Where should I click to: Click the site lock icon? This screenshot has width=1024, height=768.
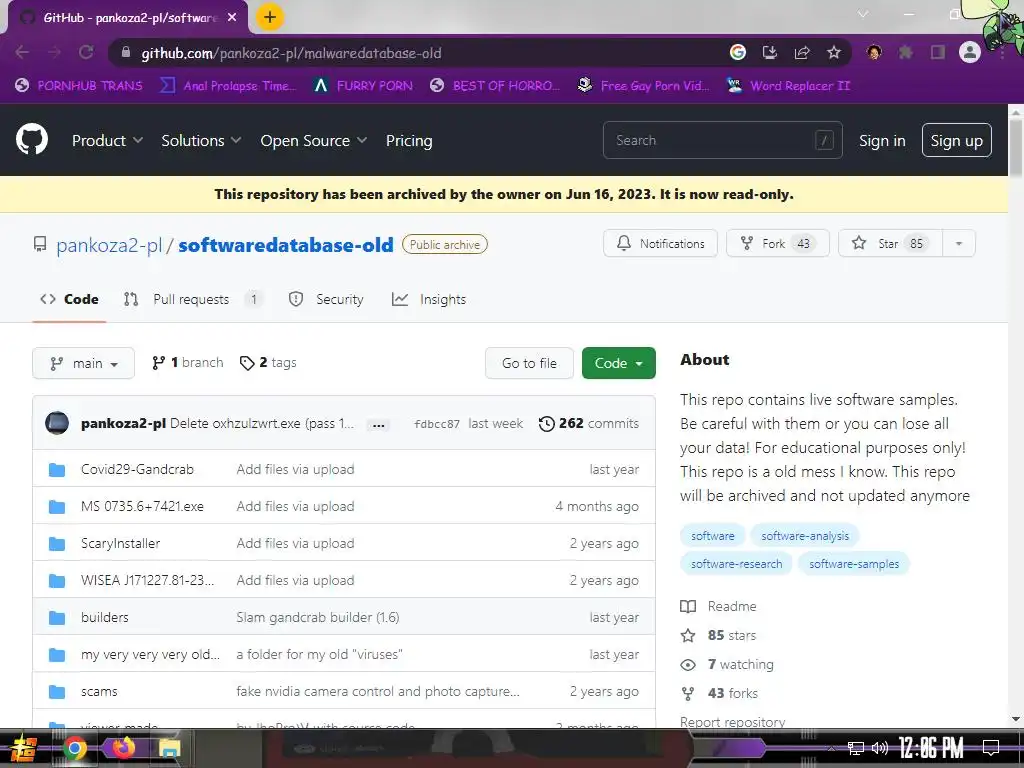[126, 53]
